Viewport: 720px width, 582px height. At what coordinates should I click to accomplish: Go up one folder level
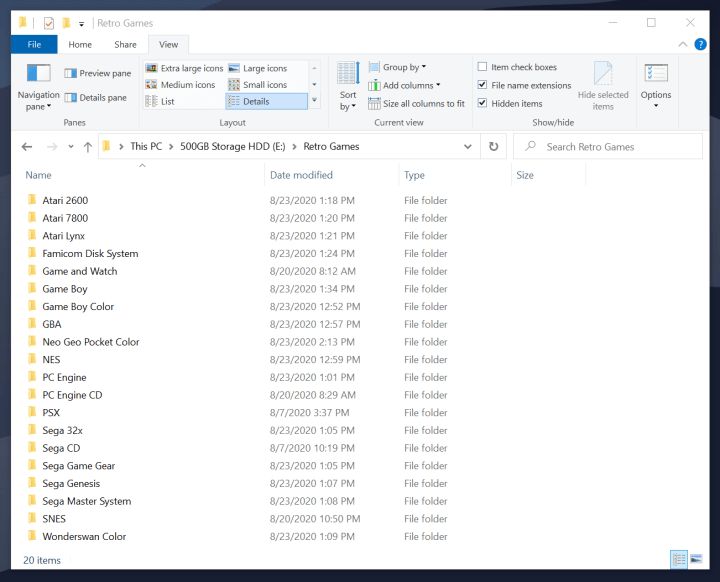pyautogui.click(x=88, y=147)
